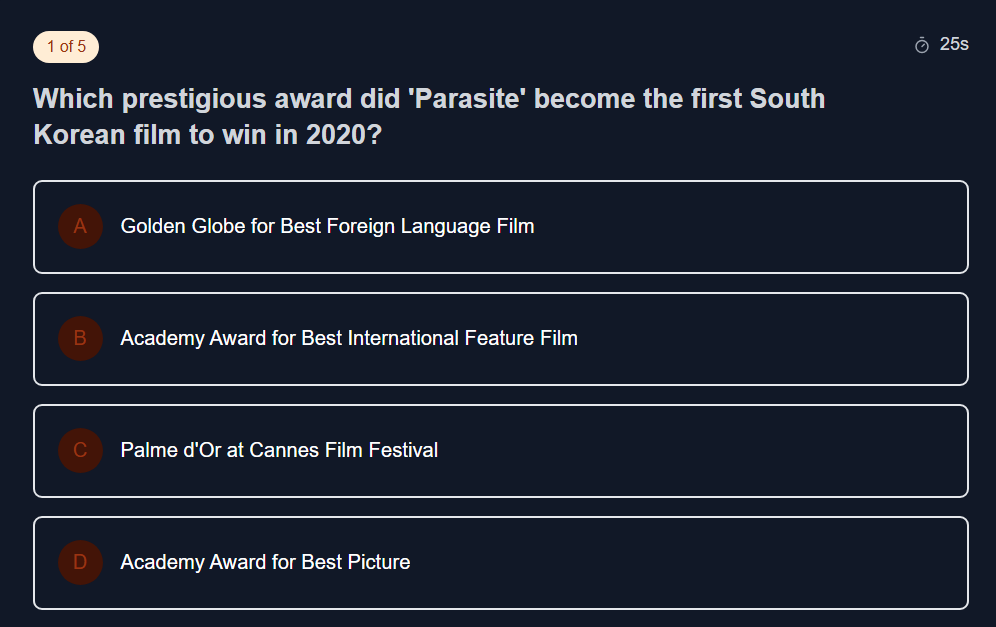Click "2020?" at the question's end
The width and height of the screenshot is (996, 627).
[343, 135]
